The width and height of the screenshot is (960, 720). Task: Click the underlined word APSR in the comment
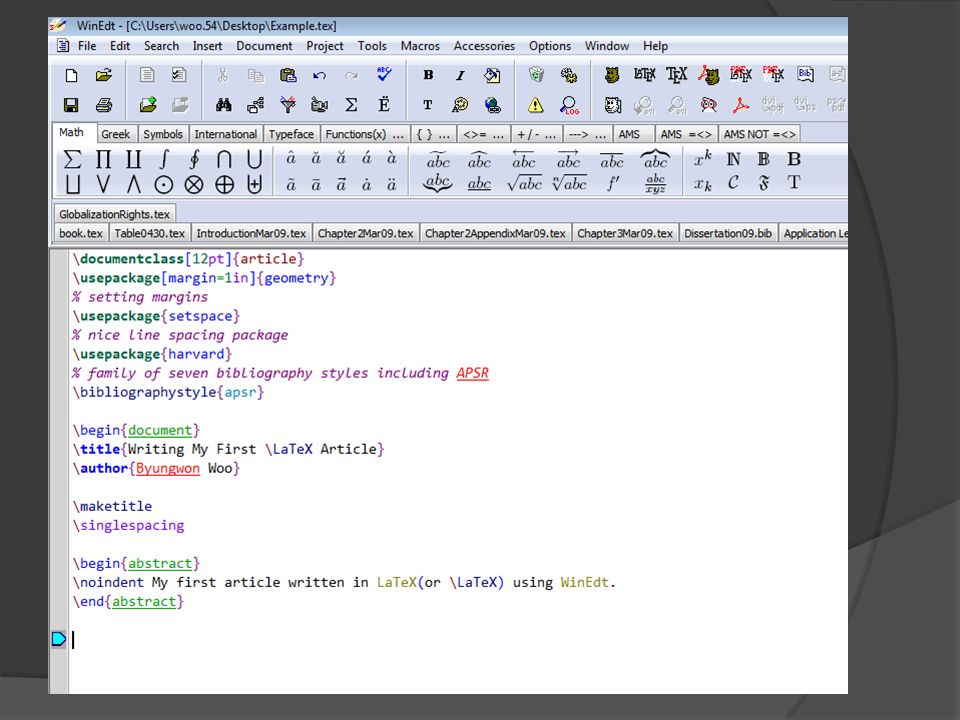tap(472, 373)
